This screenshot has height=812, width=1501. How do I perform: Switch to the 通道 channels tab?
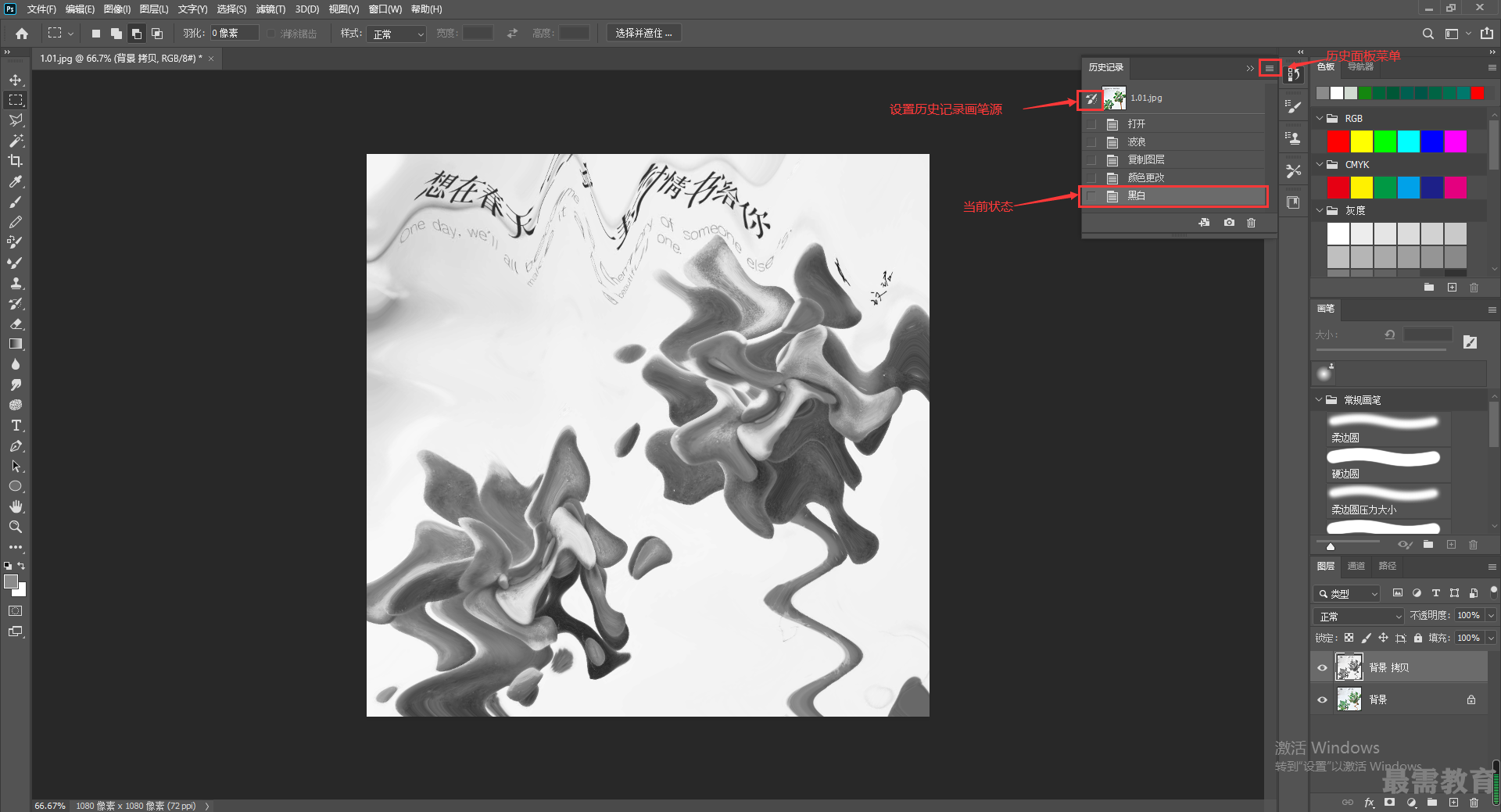pos(1356,566)
